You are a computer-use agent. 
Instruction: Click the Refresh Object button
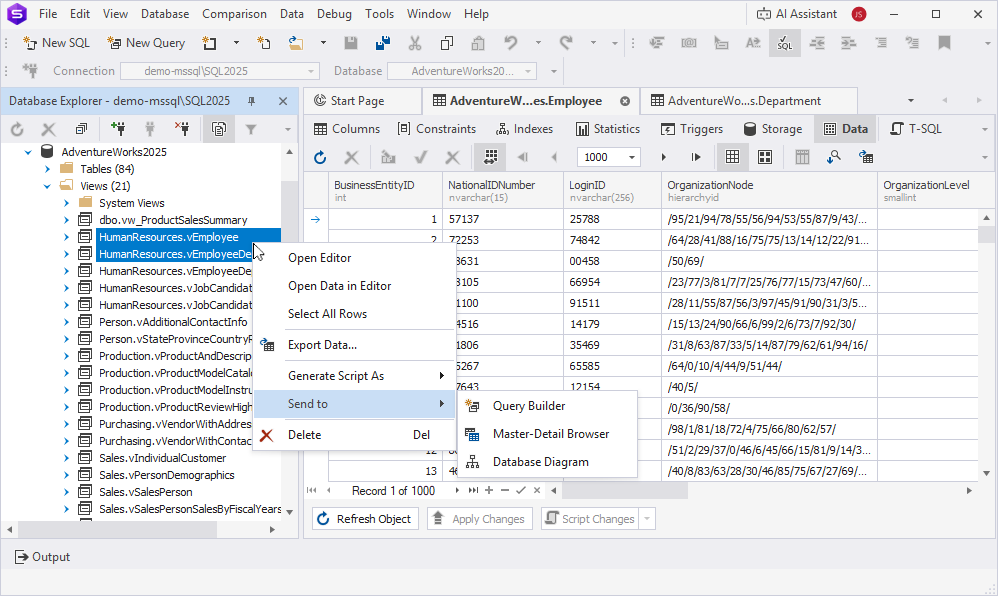coord(365,519)
